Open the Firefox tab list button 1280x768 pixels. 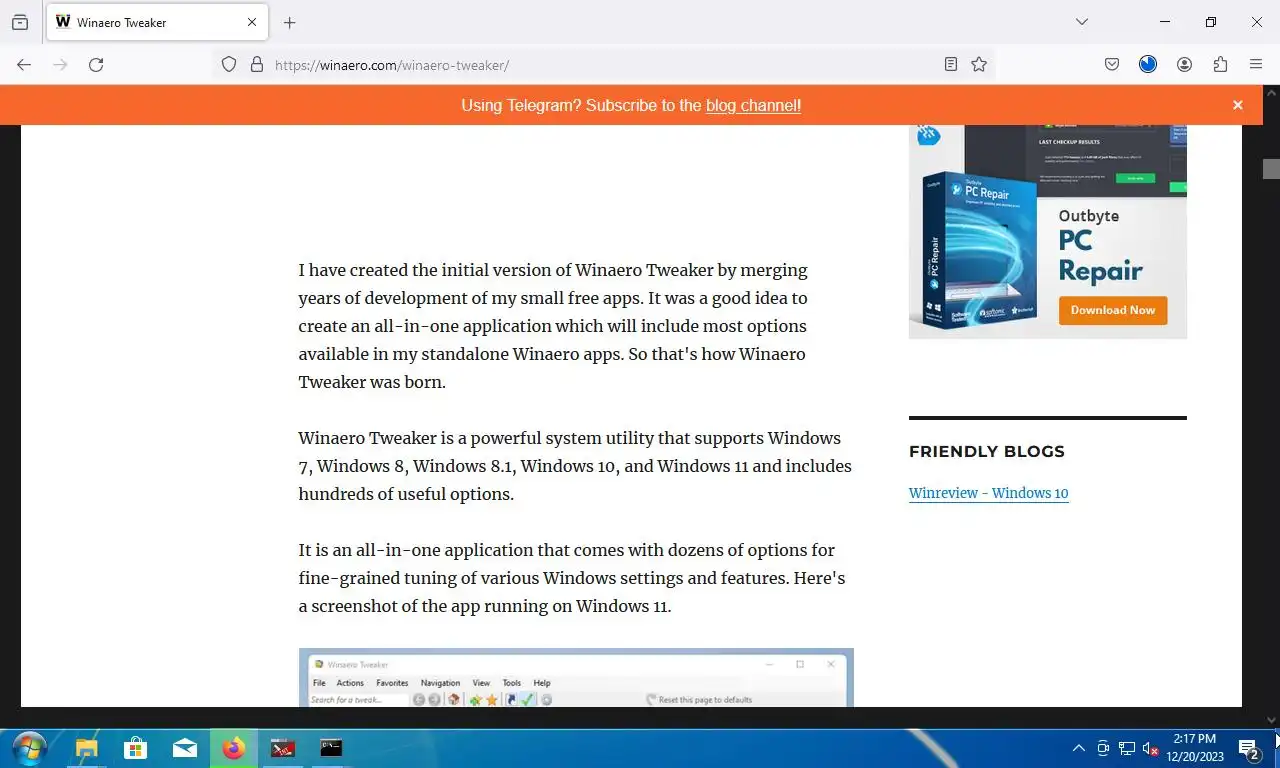20,22
